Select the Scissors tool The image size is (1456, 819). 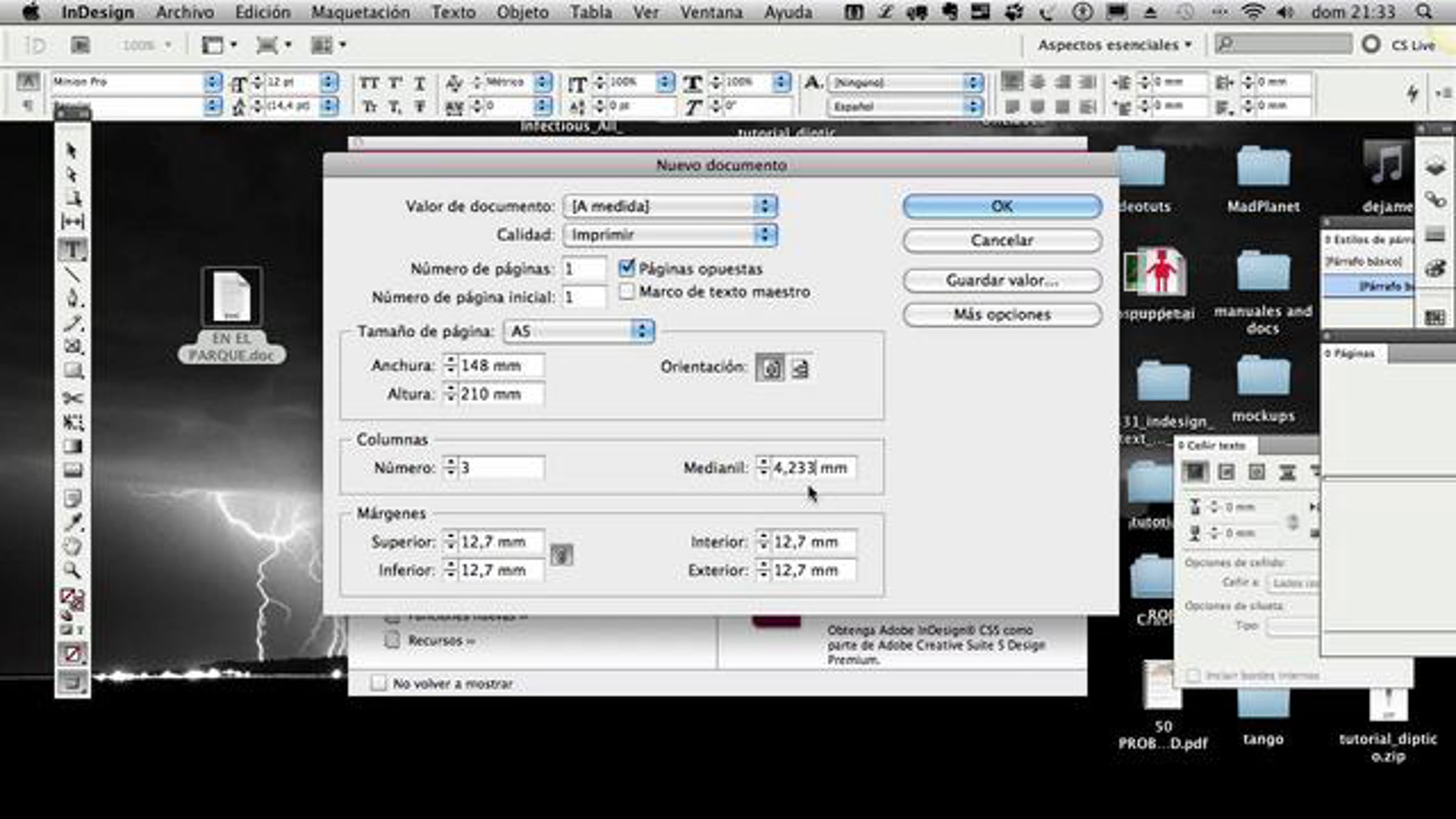pos(72,397)
